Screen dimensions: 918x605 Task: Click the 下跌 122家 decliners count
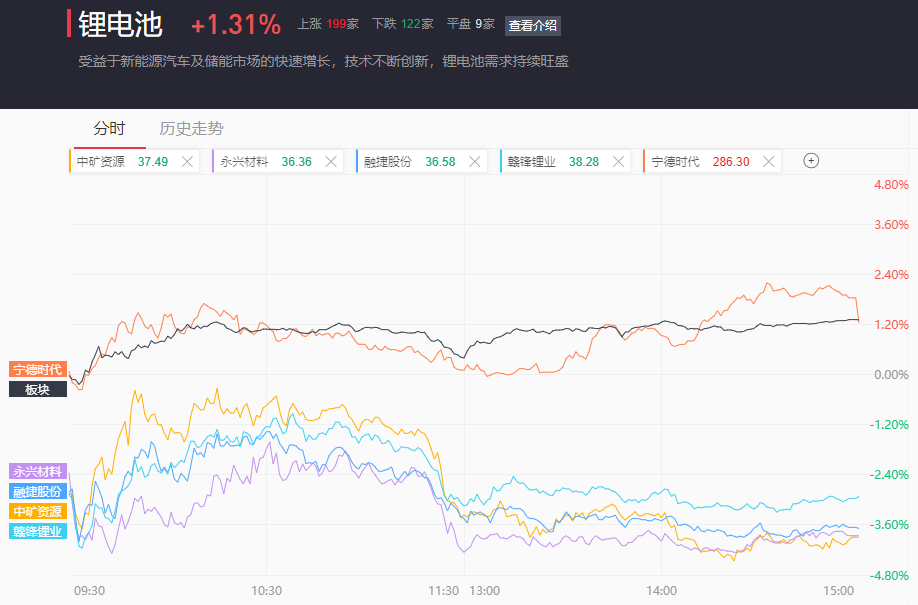click(402, 24)
